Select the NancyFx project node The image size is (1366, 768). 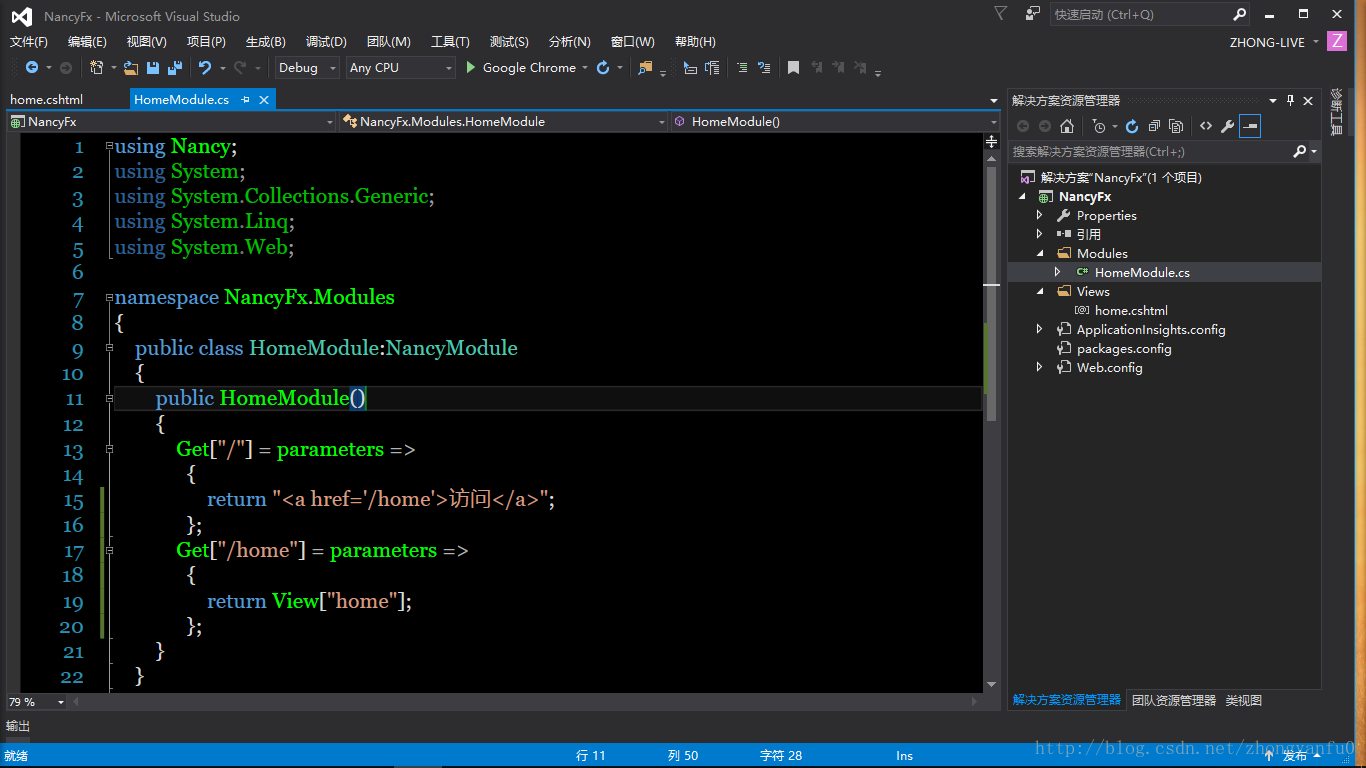coord(1085,196)
